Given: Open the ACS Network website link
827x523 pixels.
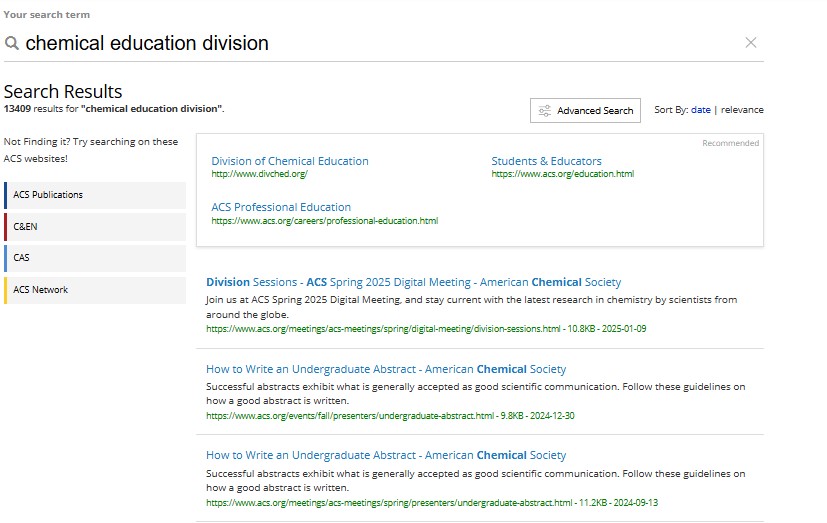Looking at the screenshot, I should (x=95, y=290).
